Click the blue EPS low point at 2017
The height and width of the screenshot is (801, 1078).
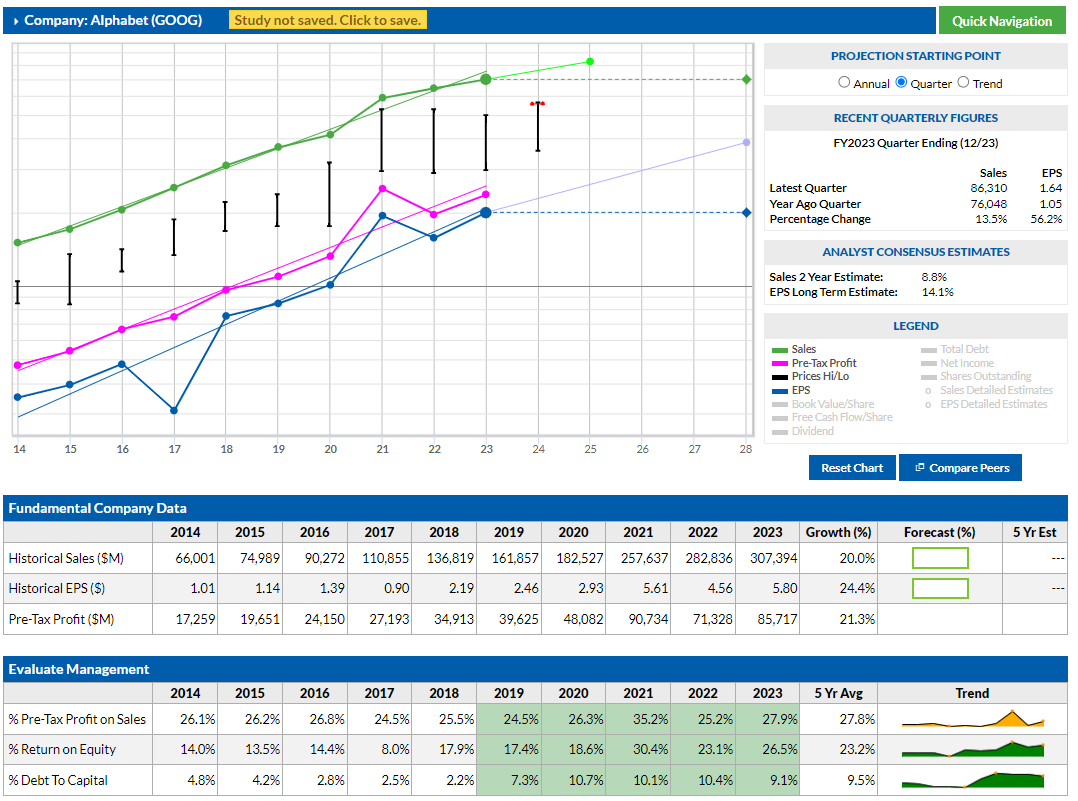[174, 410]
